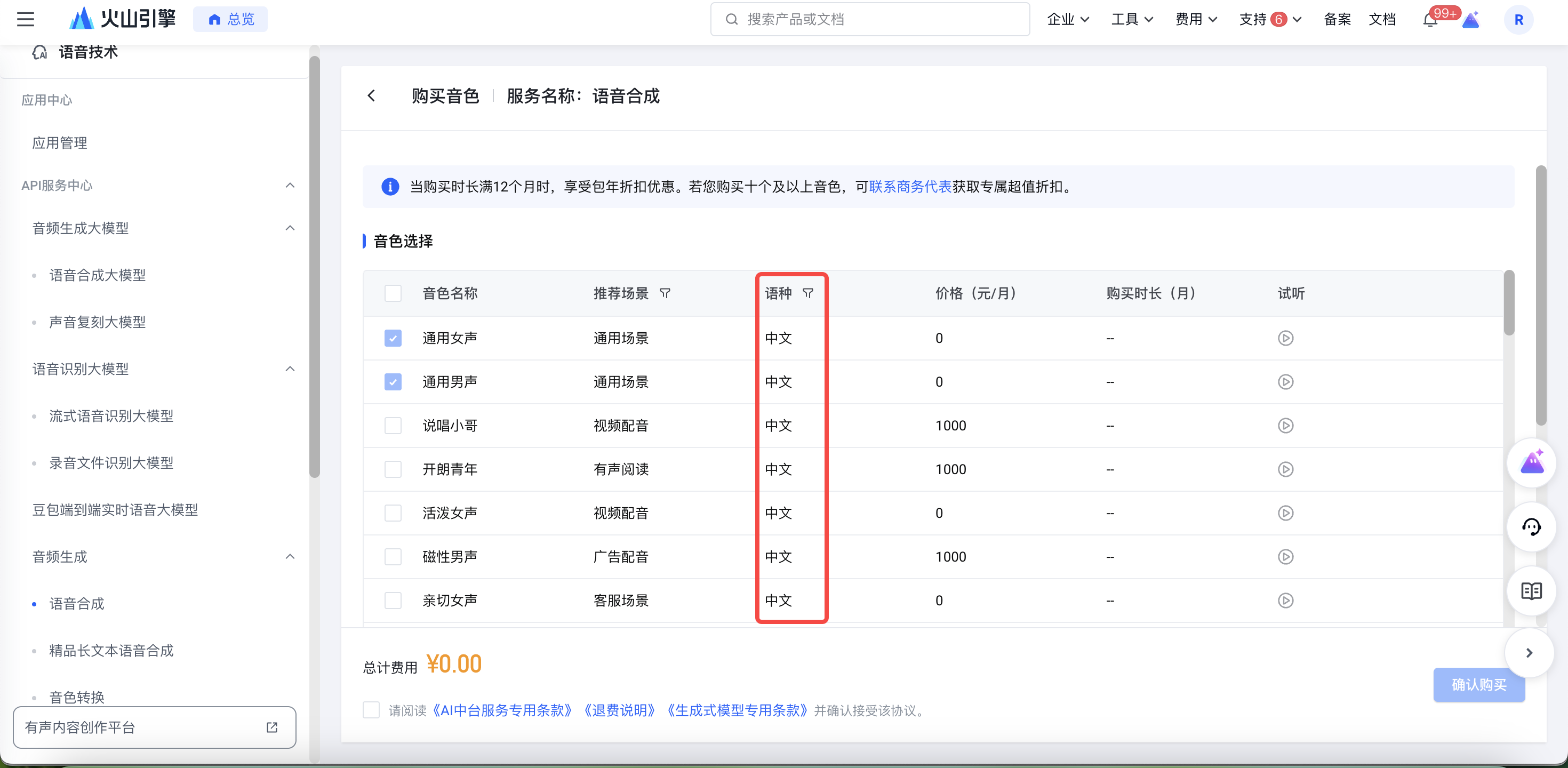Open the 支持 dropdown menu
Screen dimensions: 1568x768
(1270, 20)
